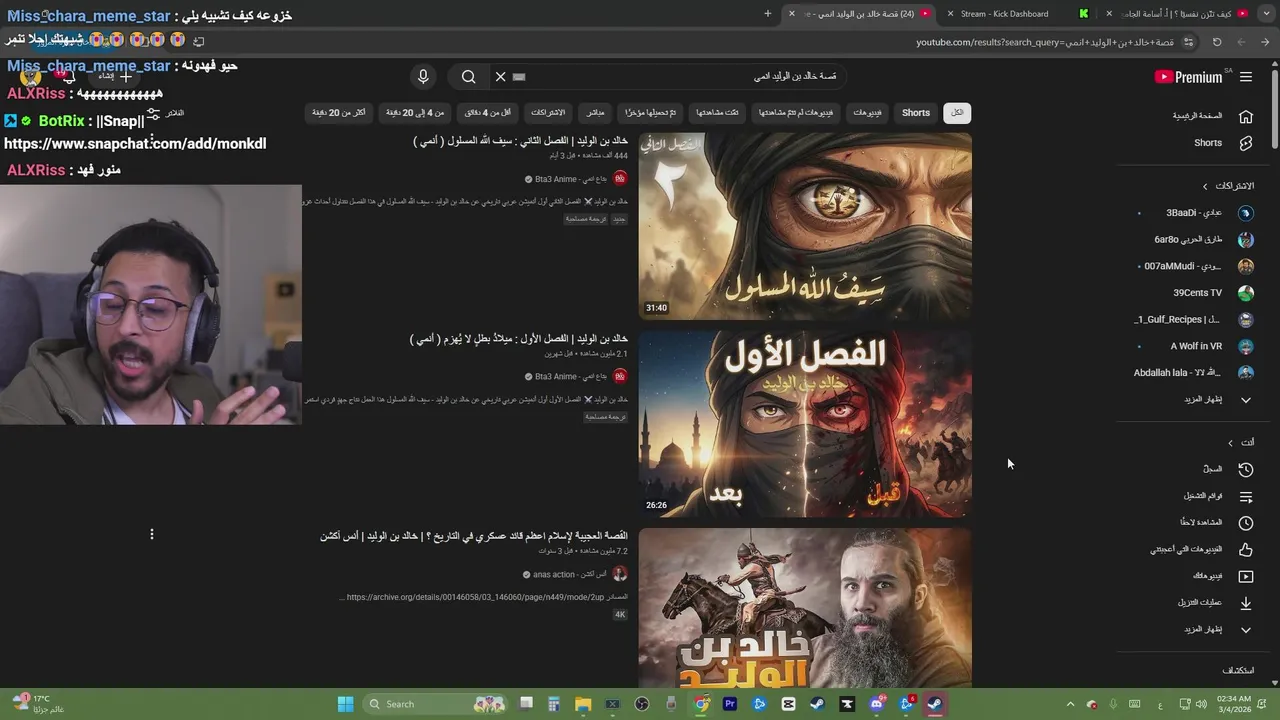This screenshot has width=1280, height=720.
Task: Select 'فيديوهات لم تتم مشاهدتها' chip
Action: coord(796,113)
